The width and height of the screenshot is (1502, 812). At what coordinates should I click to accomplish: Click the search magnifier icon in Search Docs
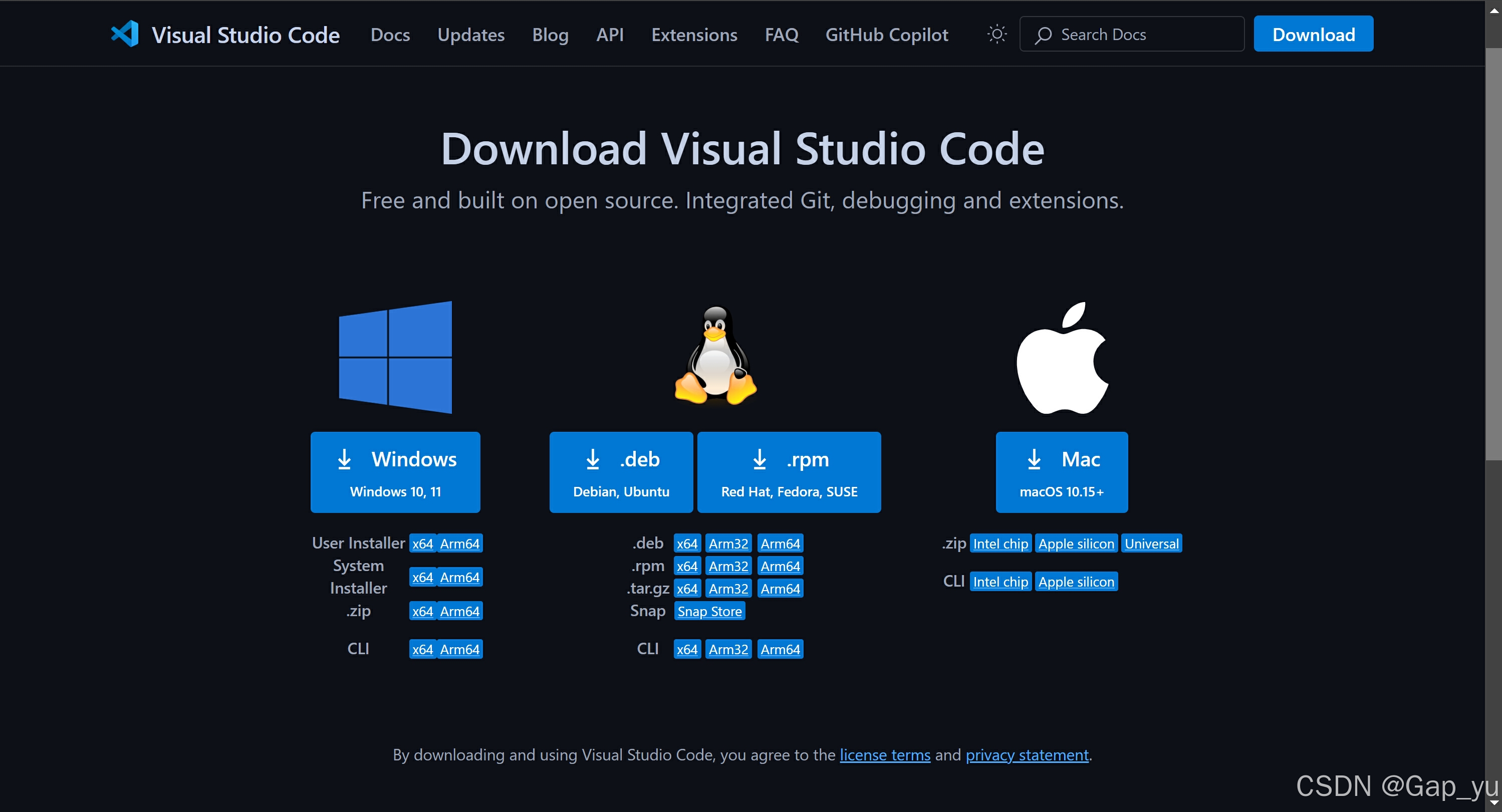coord(1044,35)
